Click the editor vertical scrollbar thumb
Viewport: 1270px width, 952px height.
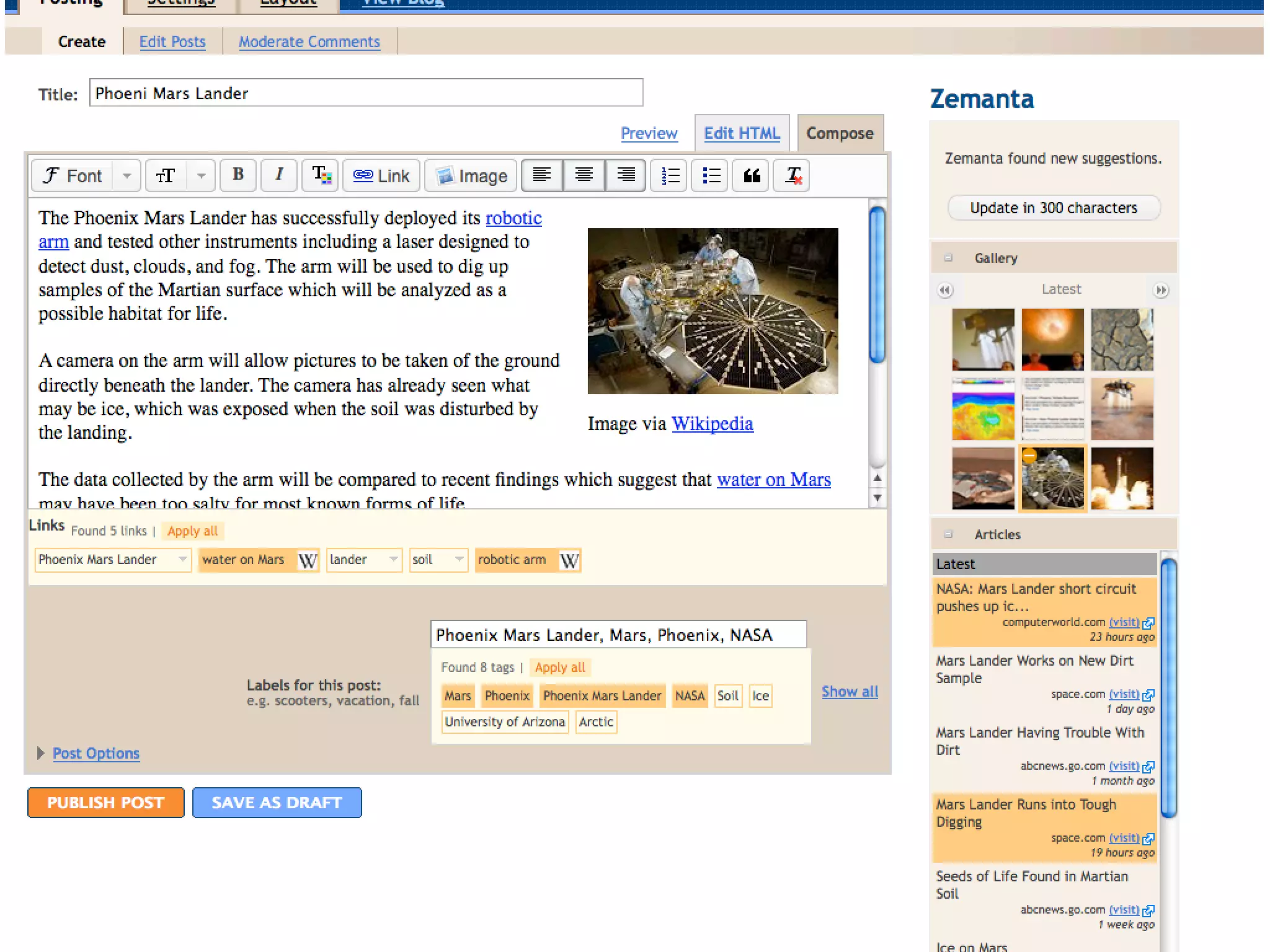click(x=877, y=284)
